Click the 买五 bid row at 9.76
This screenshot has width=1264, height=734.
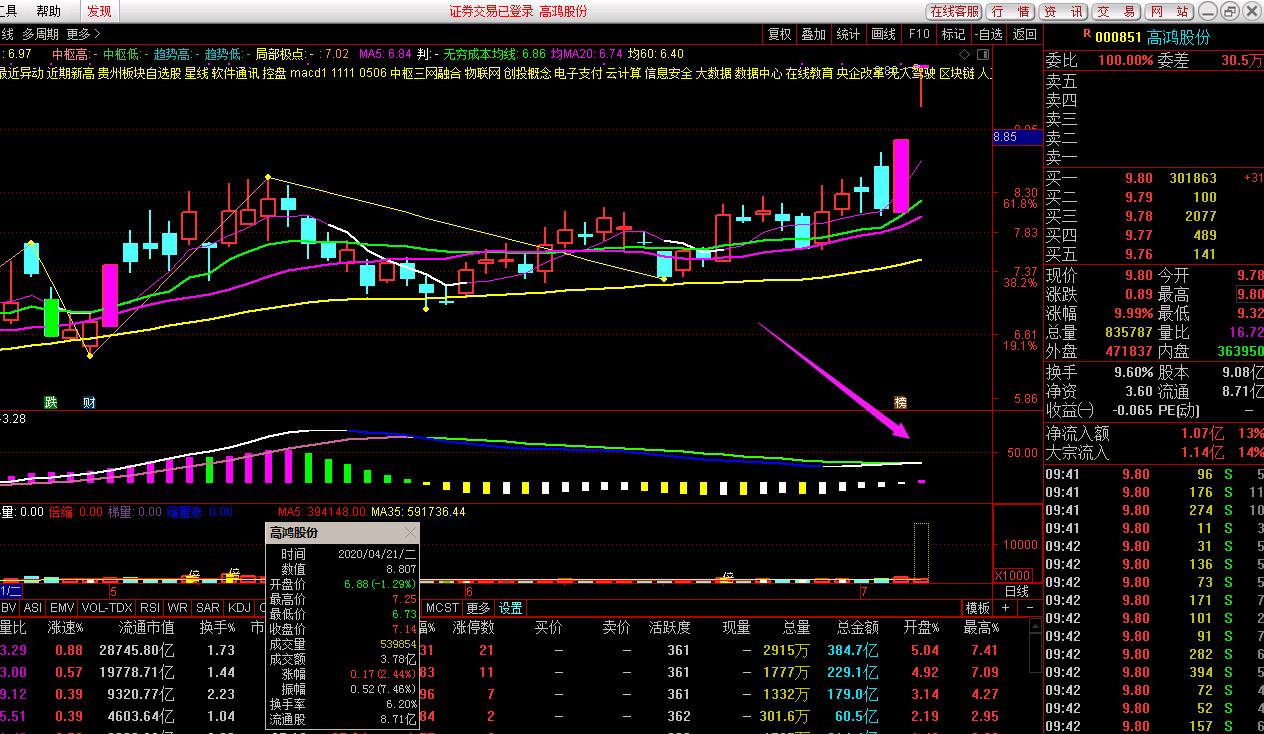tap(1154, 254)
